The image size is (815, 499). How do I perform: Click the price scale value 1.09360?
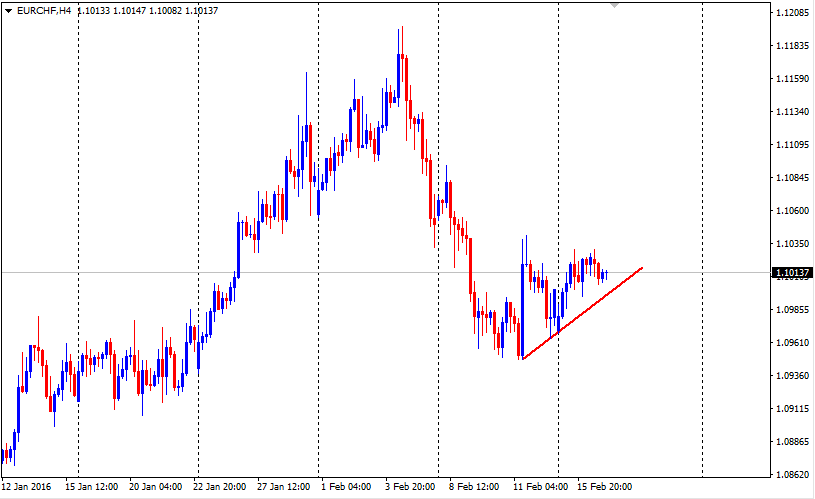tap(792, 375)
